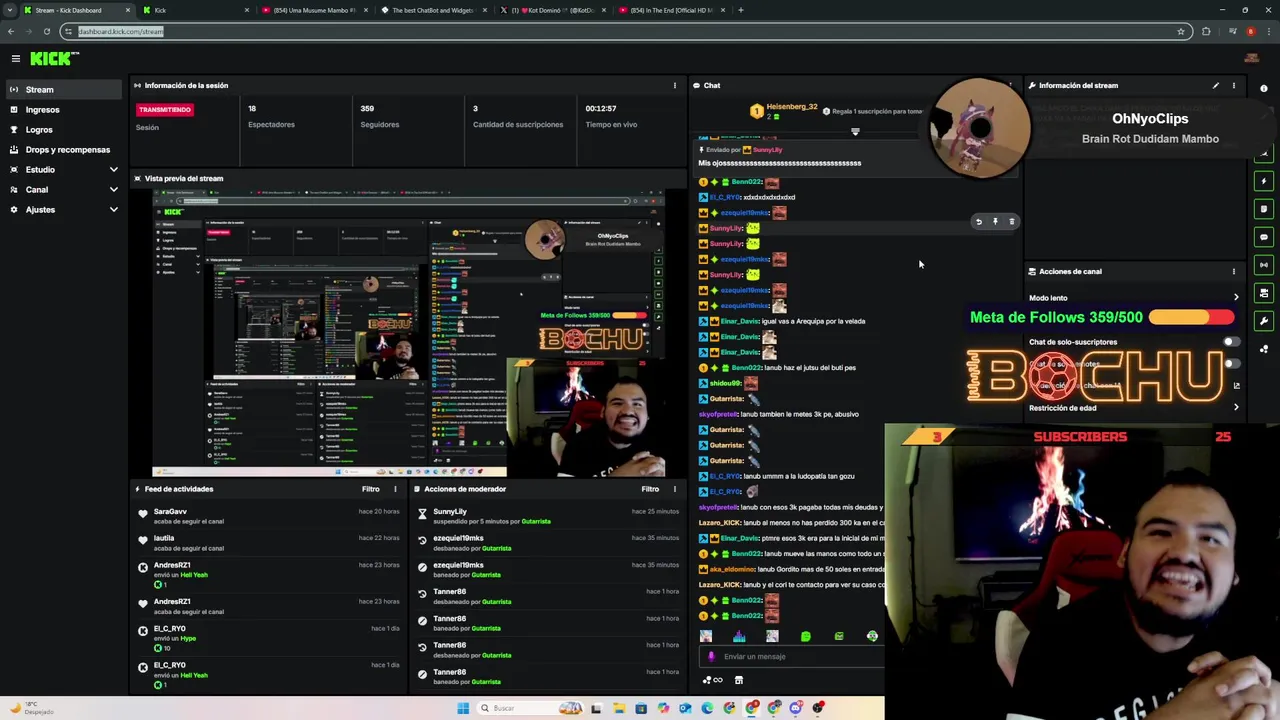Screen dimensions: 1280x720
Task: Switch to In The End browser tab
Action: click(670, 10)
